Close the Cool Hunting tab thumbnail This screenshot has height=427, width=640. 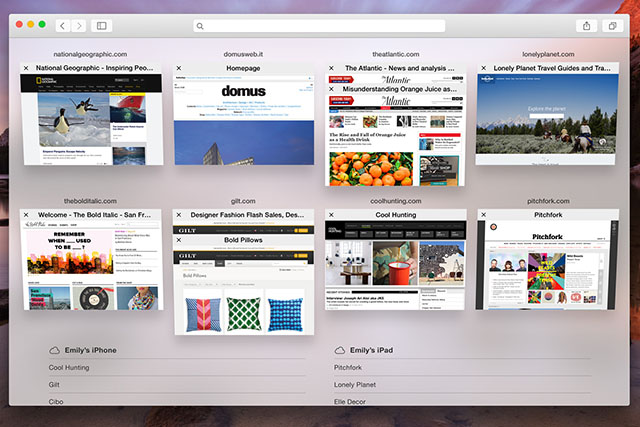(331, 214)
